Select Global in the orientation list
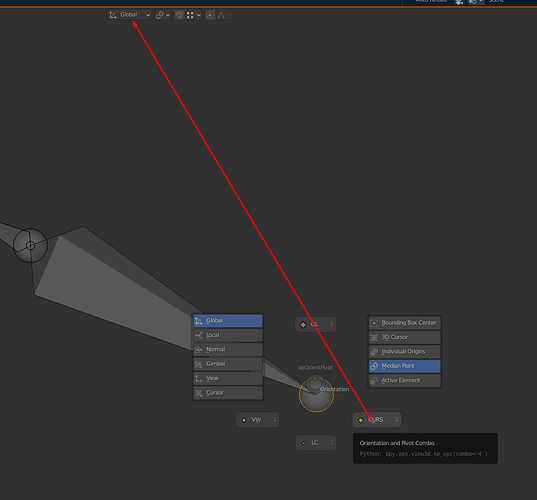The height and width of the screenshot is (500, 537). pyautogui.click(x=228, y=321)
